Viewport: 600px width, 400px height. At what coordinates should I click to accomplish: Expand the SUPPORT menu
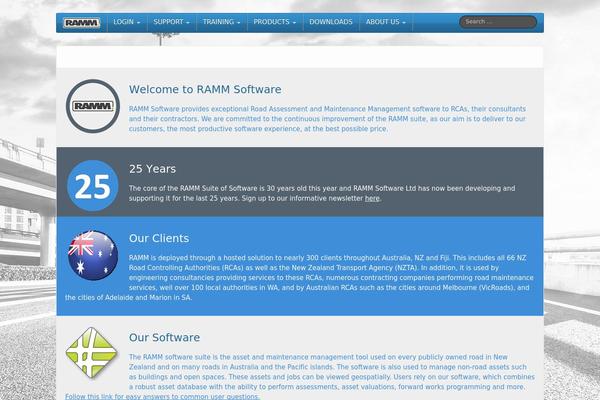171,22
